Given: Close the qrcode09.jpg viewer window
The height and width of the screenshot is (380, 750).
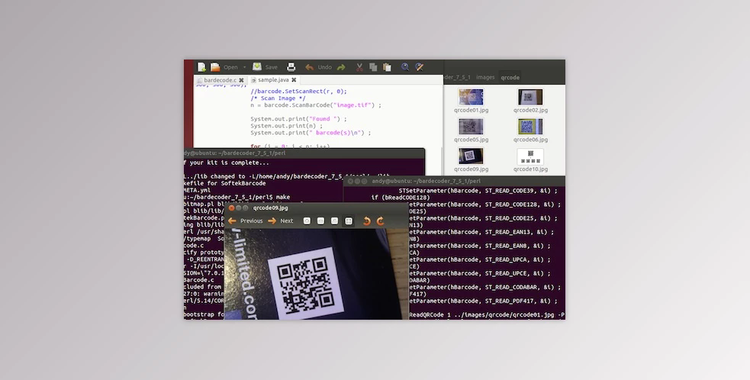Looking at the screenshot, I should click(x=232, y=208).
